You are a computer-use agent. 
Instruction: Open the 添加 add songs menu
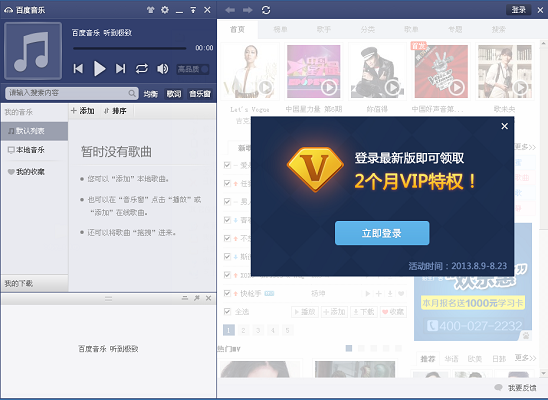[x=83, y=111]
